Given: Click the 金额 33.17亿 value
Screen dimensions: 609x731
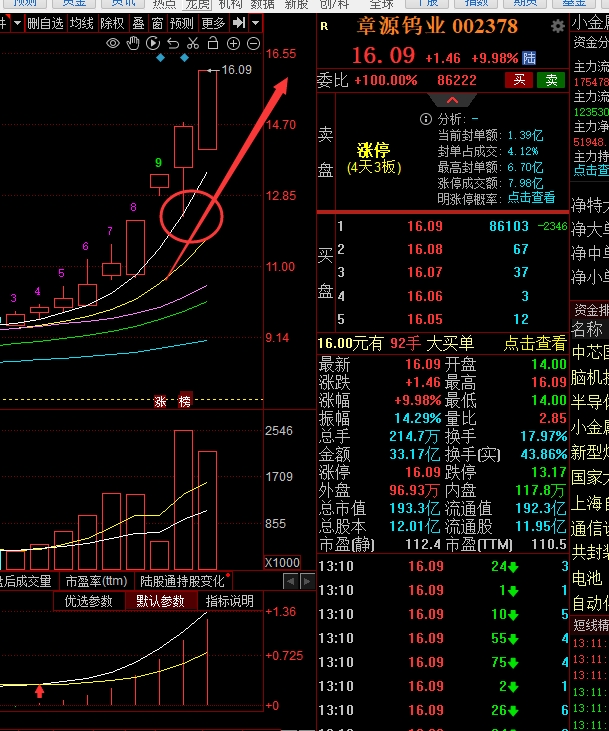Looking at the screenshot, I should (414, 454).
